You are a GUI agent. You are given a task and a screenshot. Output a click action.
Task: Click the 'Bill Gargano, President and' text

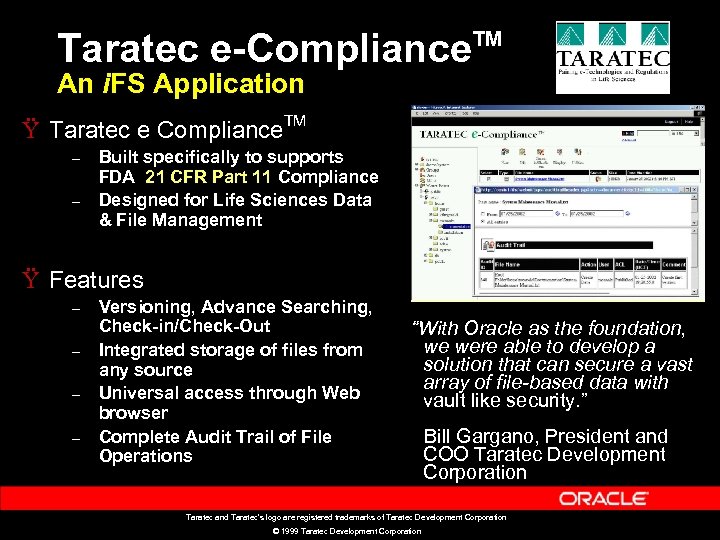pyautogui.click(x=545, y=436)
